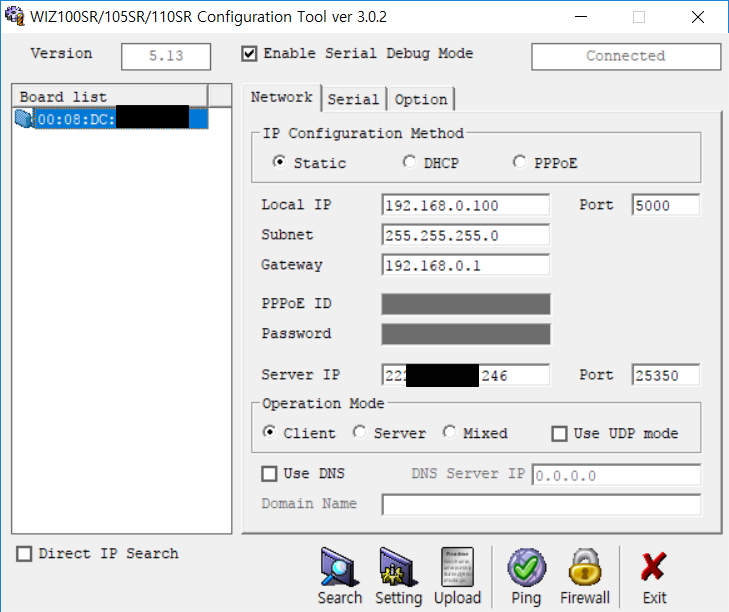729x612 pixels.
Task: Click the Search toolbar icon
Action: click(339, 567)
